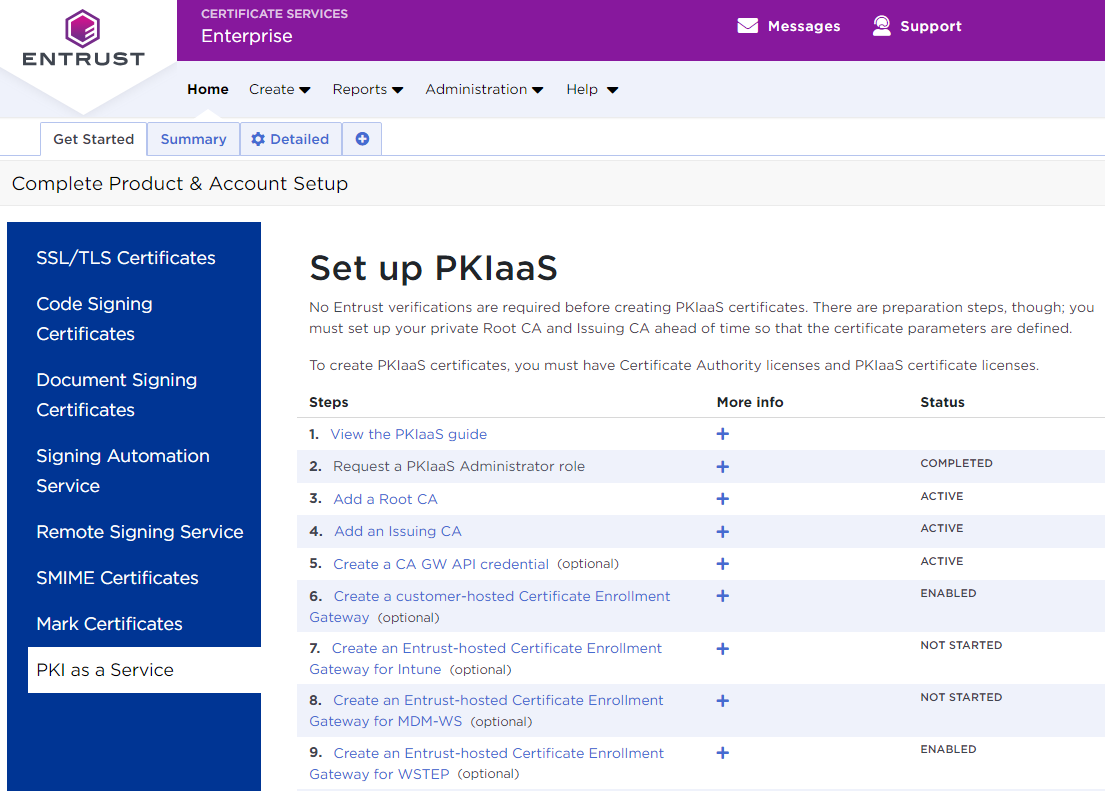Expand more info for Add a Root CA
The height and width of the screenshot is (791, 1105).
point(722,499)
